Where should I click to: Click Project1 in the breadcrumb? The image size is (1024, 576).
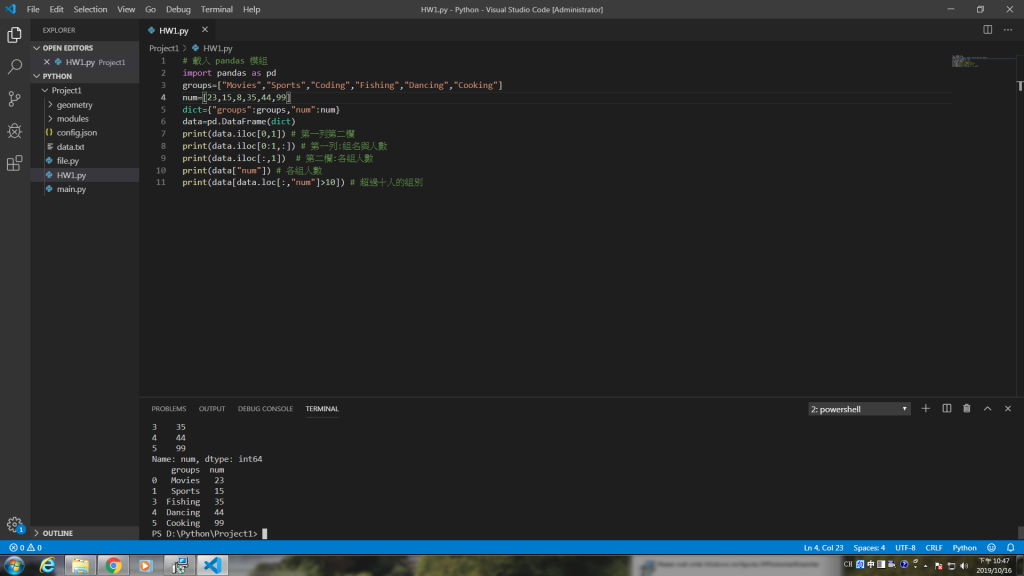click(x=163, y=48)
